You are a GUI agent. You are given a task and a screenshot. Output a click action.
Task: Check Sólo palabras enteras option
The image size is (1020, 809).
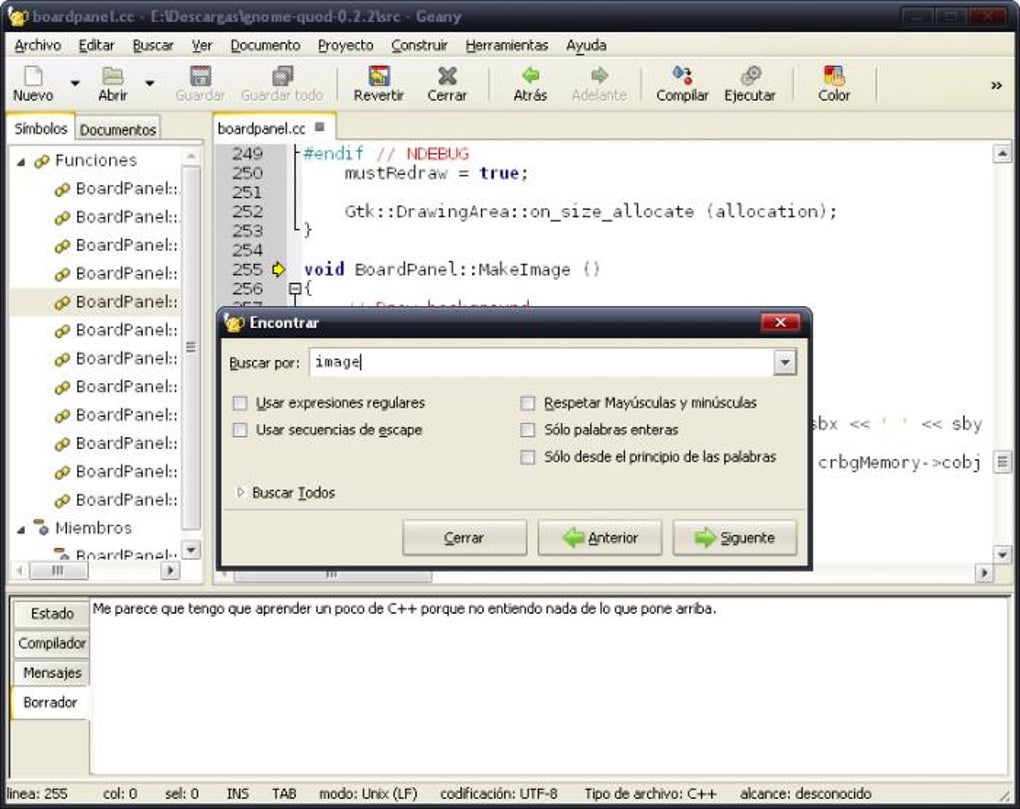coord(528,430)
